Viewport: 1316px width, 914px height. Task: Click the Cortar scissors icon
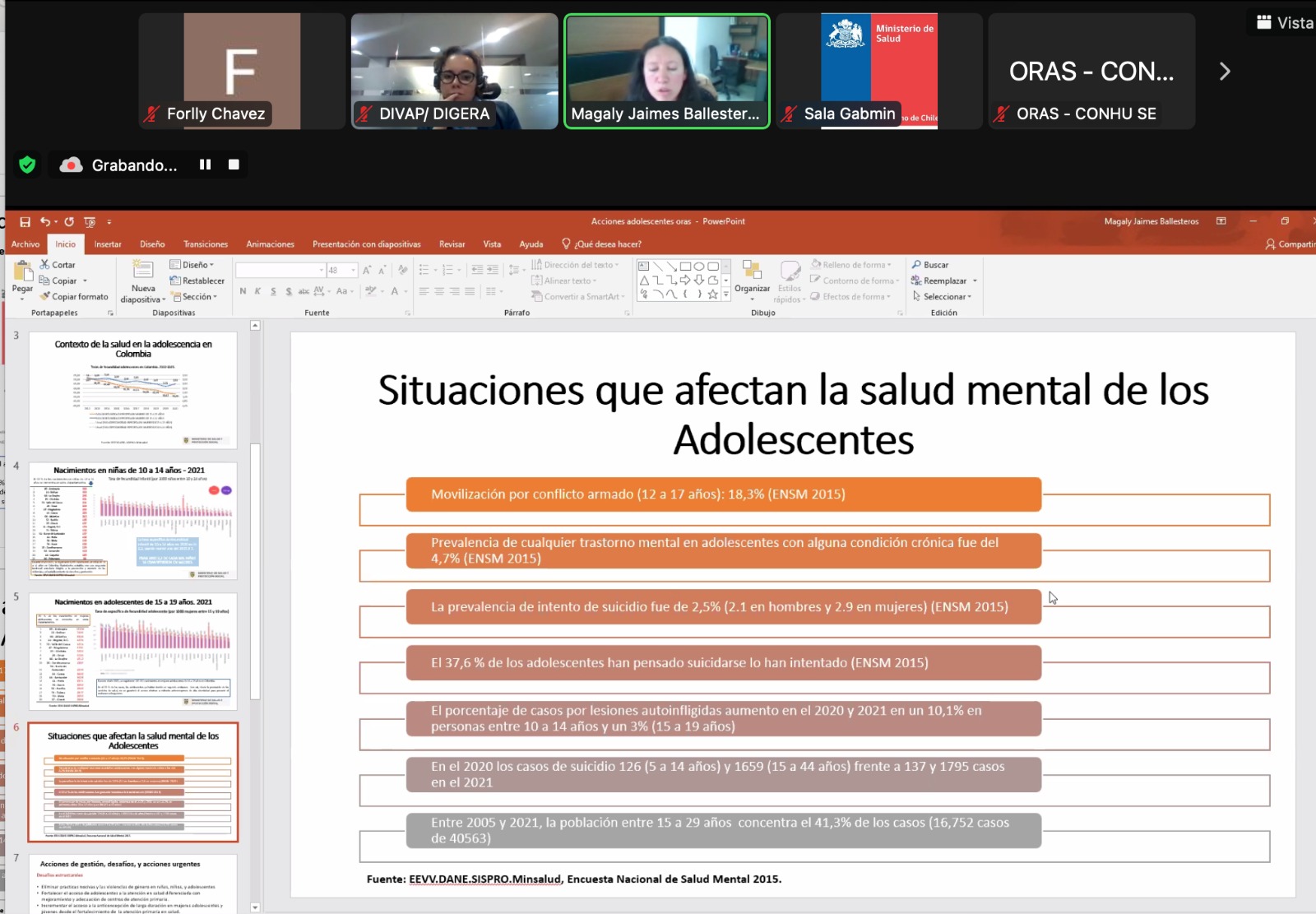coord(44,265)
